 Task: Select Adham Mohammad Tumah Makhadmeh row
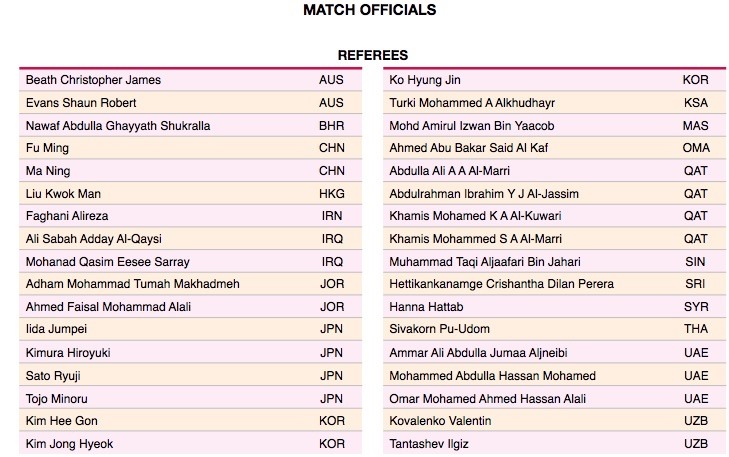point(191,284)
